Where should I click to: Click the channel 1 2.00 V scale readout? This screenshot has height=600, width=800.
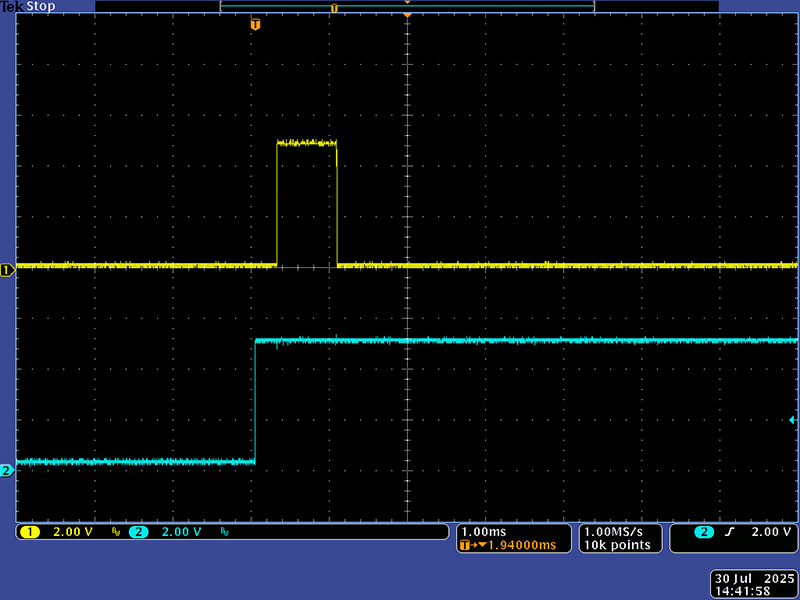[72, 532]
